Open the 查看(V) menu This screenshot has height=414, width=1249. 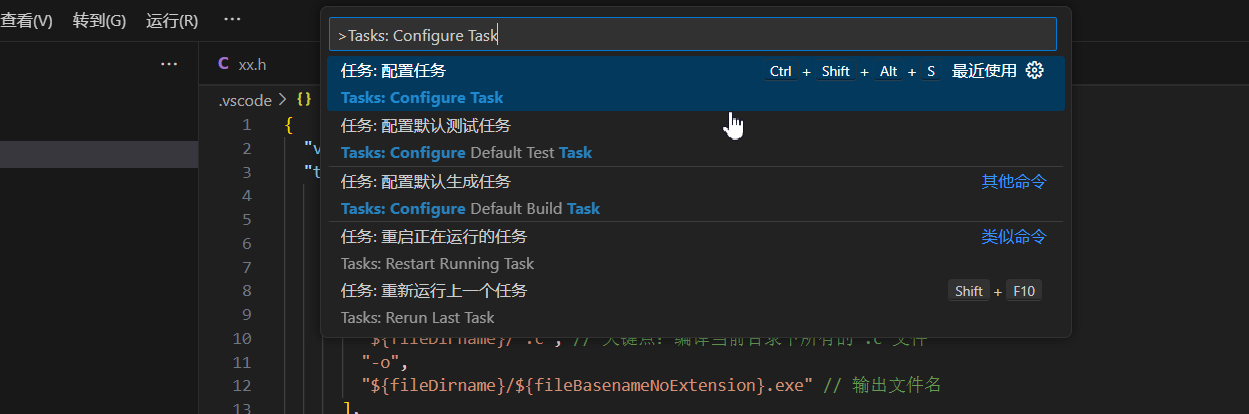pos(26,20)
